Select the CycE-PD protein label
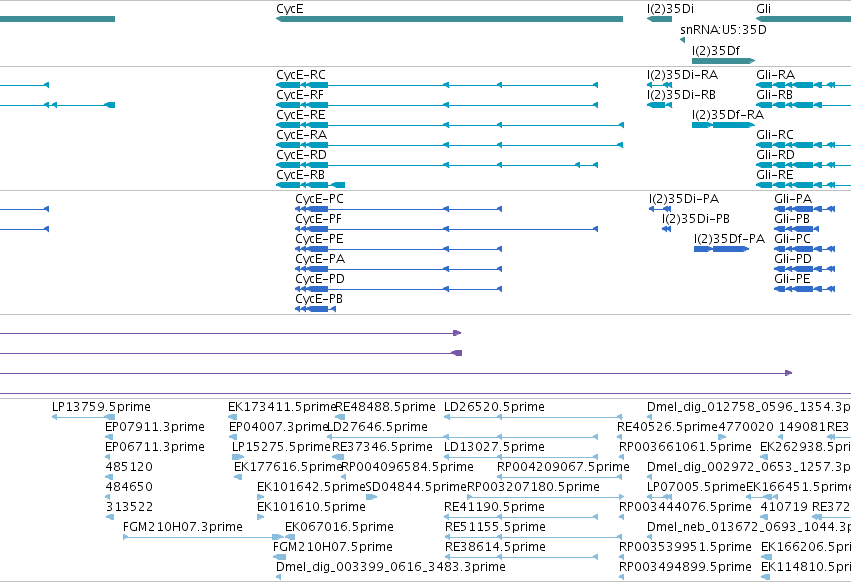Viewport: 851px width, 582px height. 320,279
